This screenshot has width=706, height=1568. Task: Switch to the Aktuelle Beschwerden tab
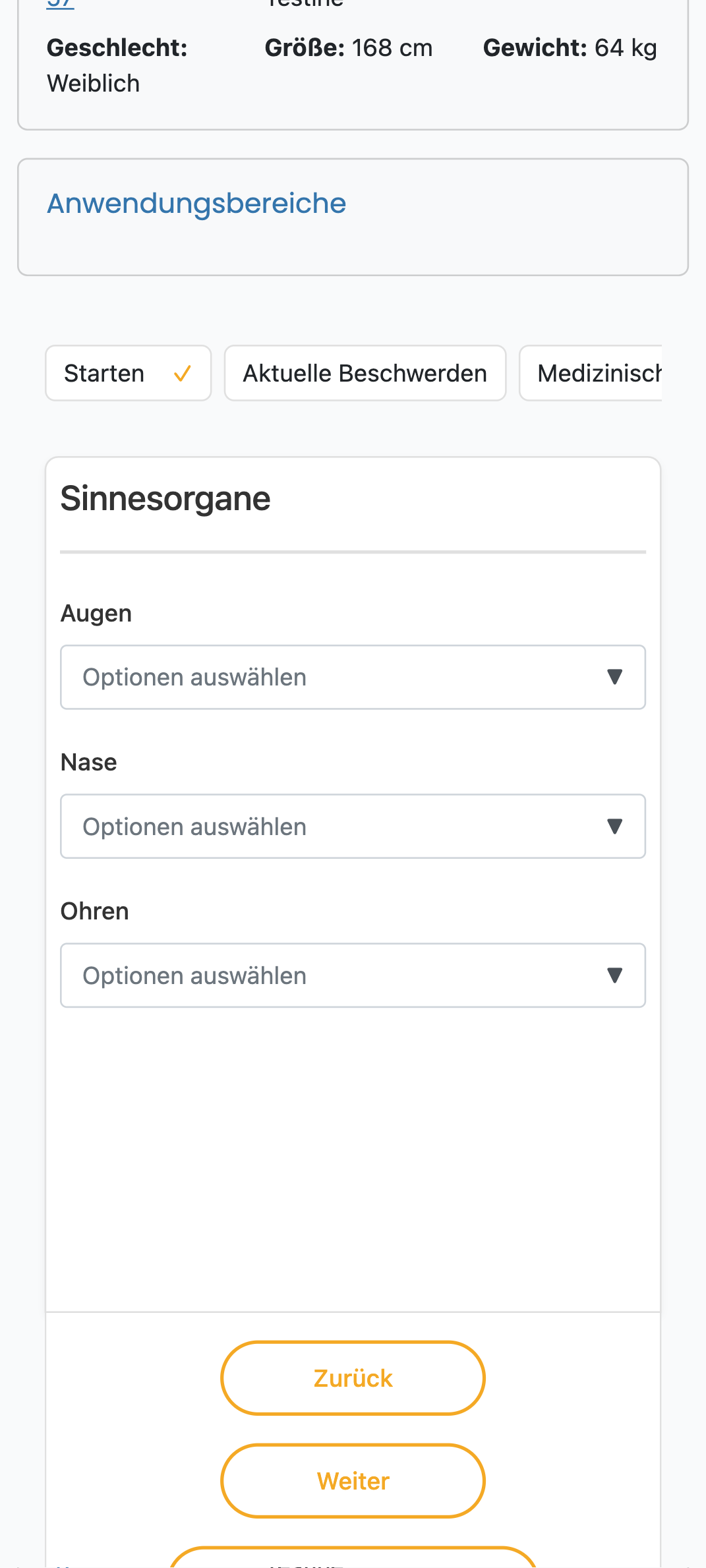tap(365, 373)
